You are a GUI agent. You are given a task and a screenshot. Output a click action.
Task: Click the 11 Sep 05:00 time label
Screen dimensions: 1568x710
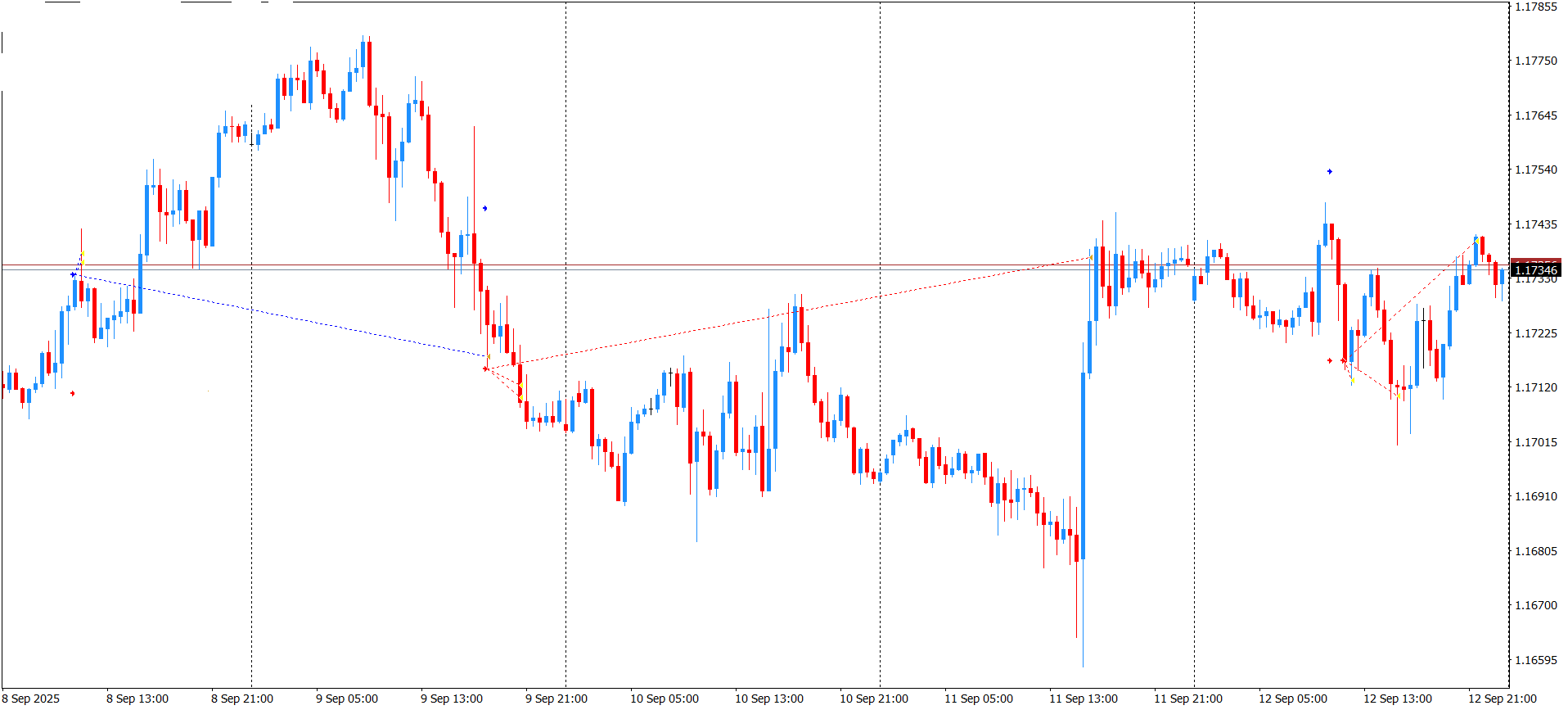coord(979,699)
